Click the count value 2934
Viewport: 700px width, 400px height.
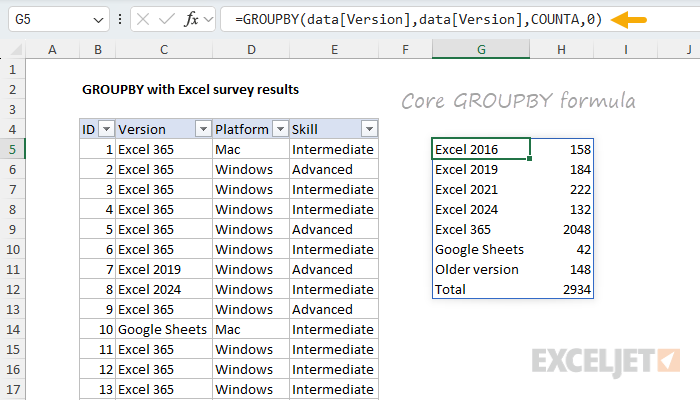[577, 289]
